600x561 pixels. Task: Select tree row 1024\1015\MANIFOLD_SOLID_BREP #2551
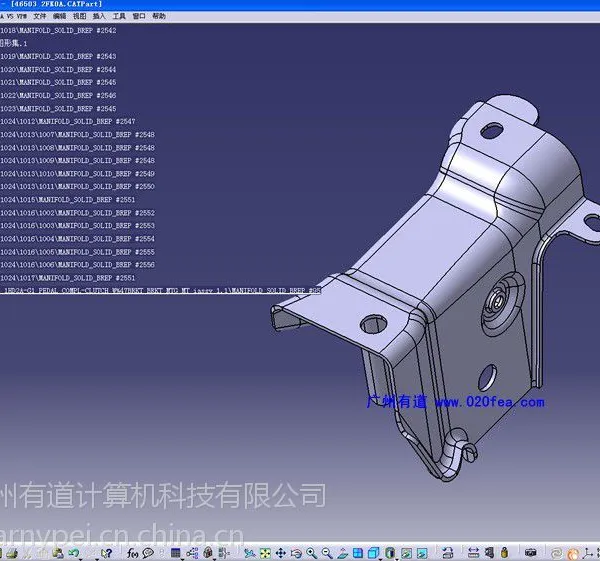pyautogui.click(x=68, y=200)
